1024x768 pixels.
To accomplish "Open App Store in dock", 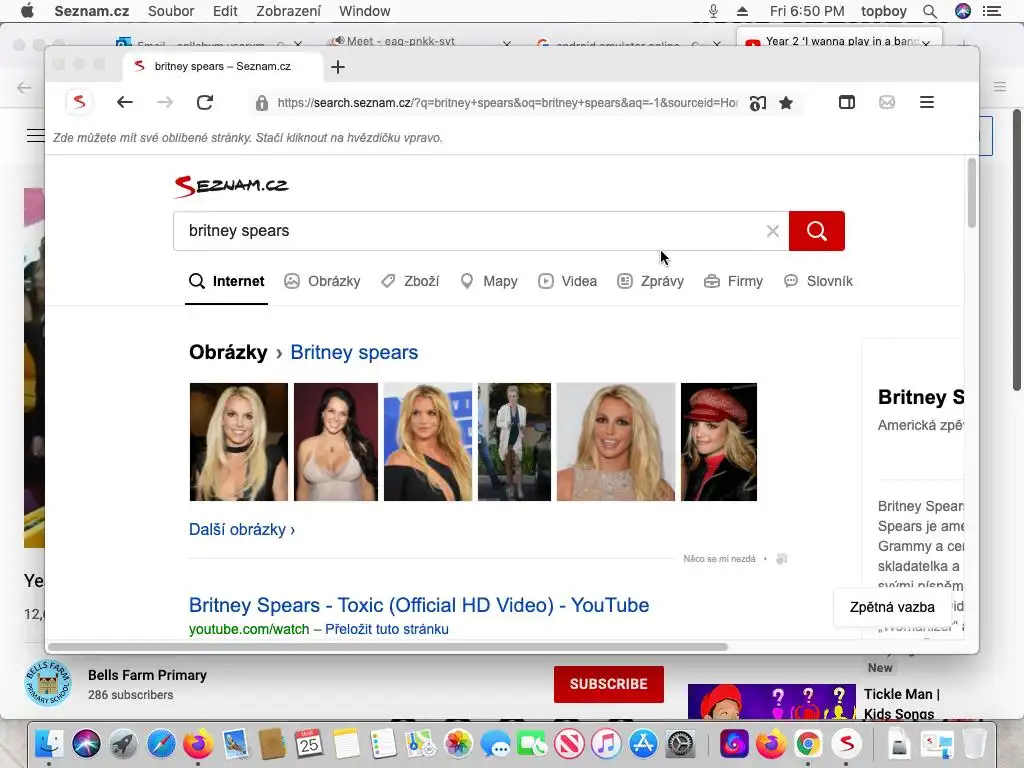I will coord(643,744).
